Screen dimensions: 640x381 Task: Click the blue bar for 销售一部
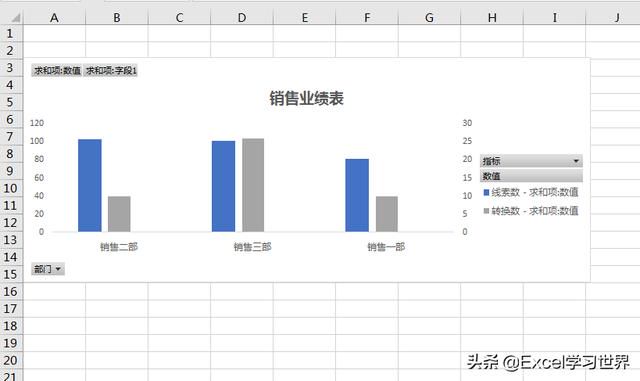click(357, 195)
